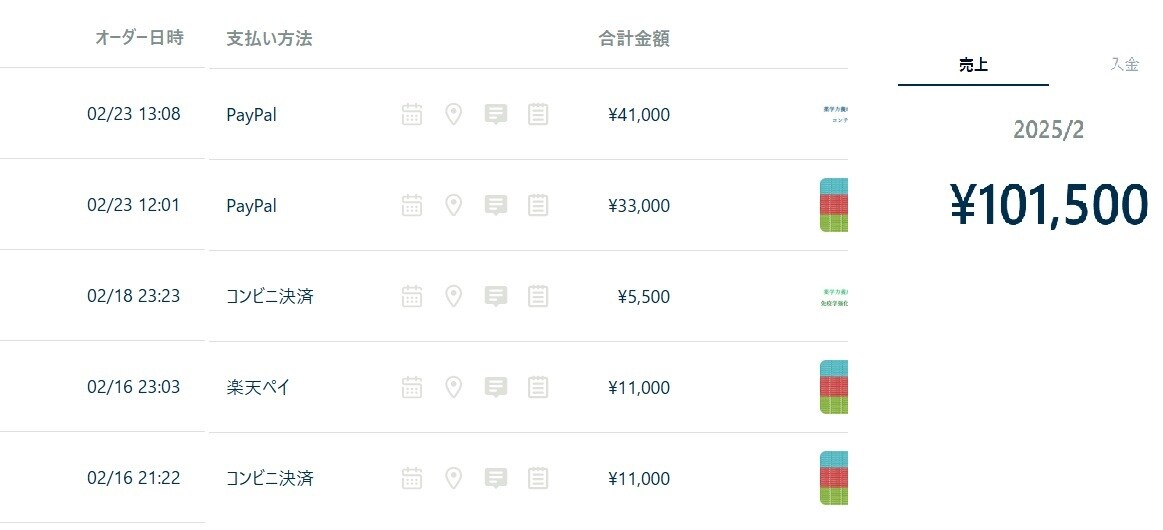
Task: Click location pin in 02/16 23:03 row
Action: (453, 387)
